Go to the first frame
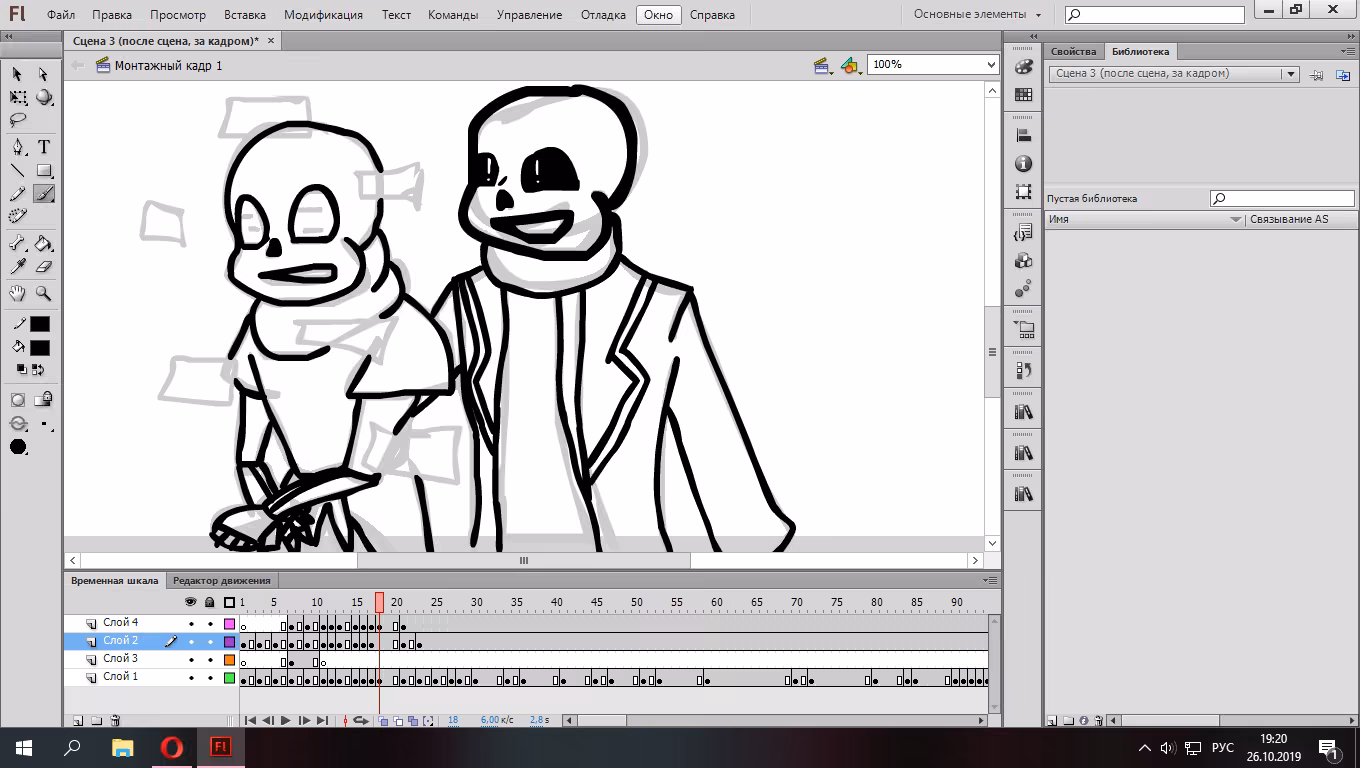 [250, 720]
